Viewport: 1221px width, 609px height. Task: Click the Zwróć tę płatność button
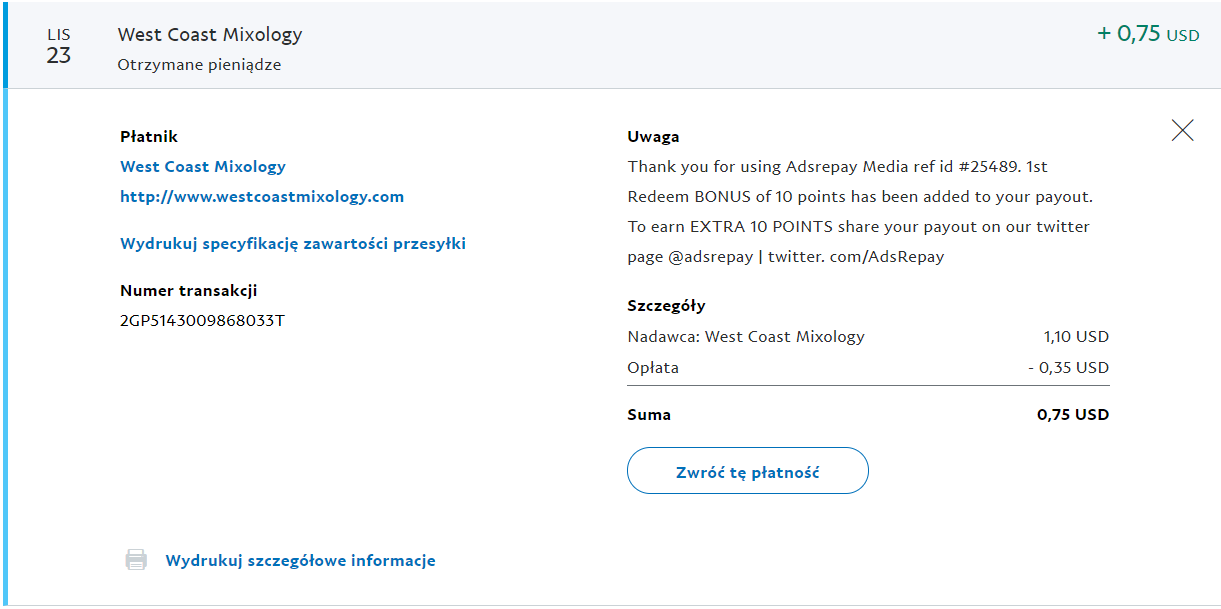[748, 471]
